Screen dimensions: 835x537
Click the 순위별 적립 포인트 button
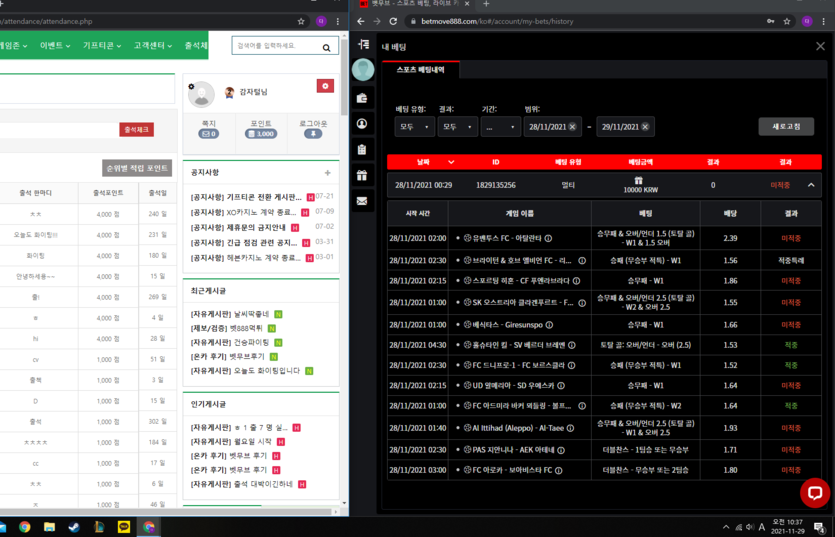point(137,168)
